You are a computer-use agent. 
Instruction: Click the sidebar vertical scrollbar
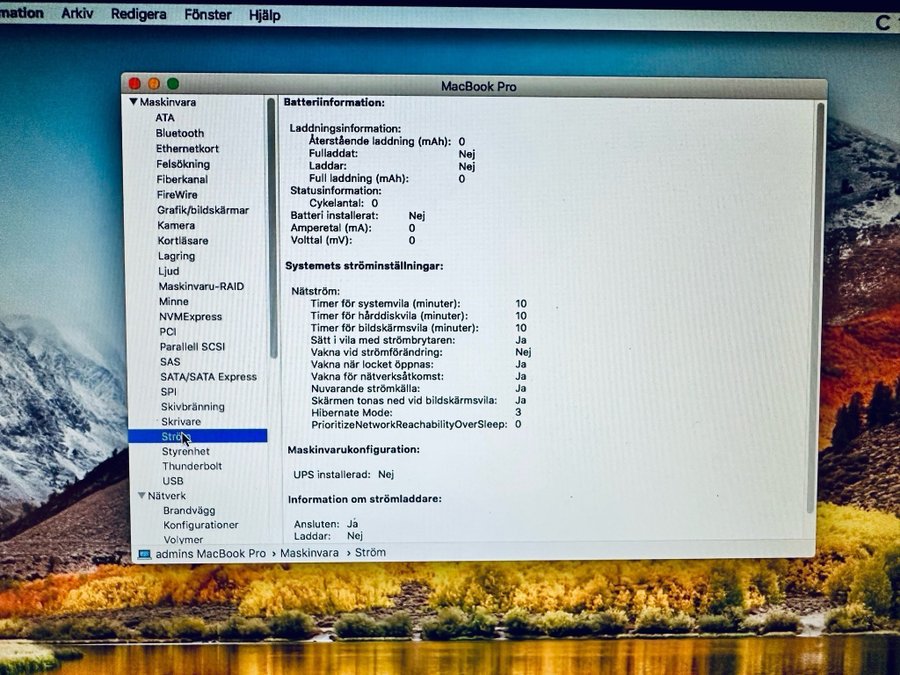(272, 230)
